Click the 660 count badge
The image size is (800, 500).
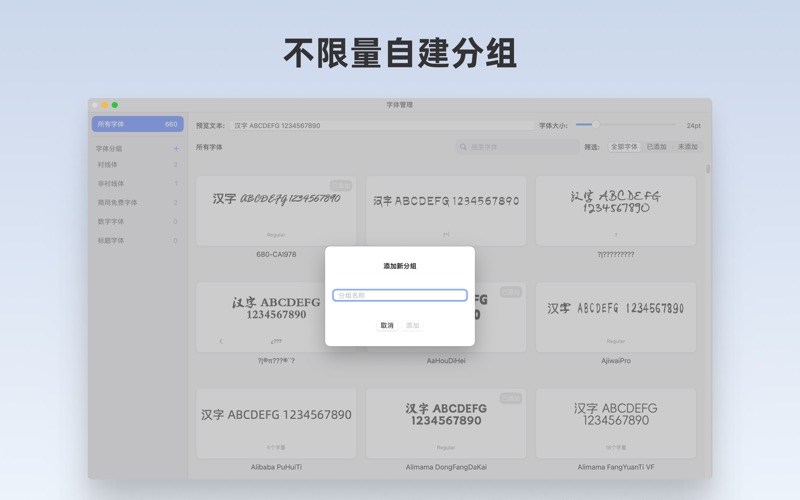click(171, 124)
